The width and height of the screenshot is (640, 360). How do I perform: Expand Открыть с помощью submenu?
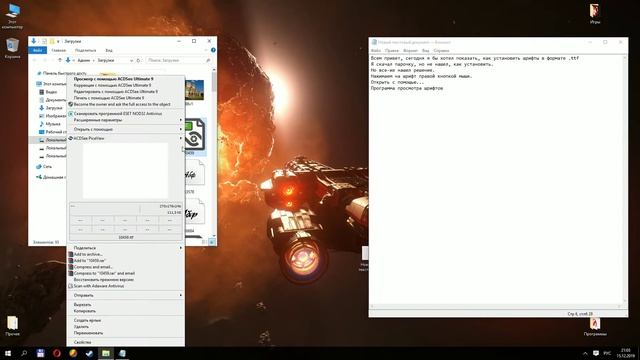click(x=126, y=129)
